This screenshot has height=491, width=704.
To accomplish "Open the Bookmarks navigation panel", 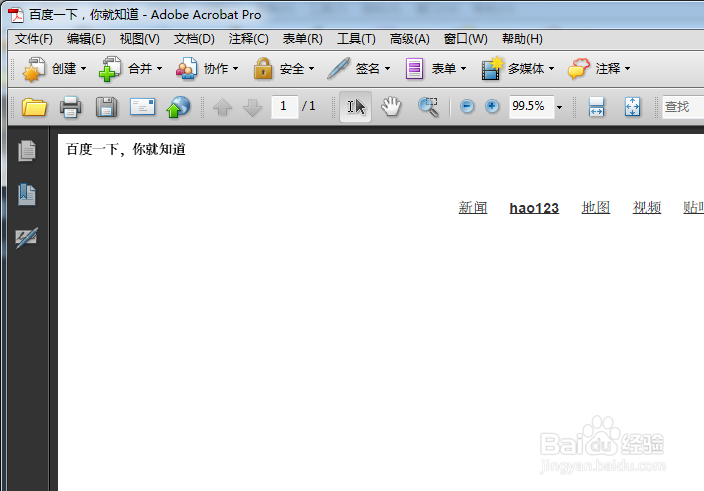I will click(27, 194).
